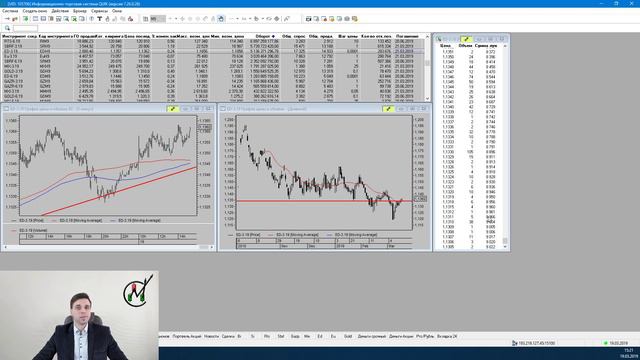Switch to the Деньги Акции tab

point(401,336)
